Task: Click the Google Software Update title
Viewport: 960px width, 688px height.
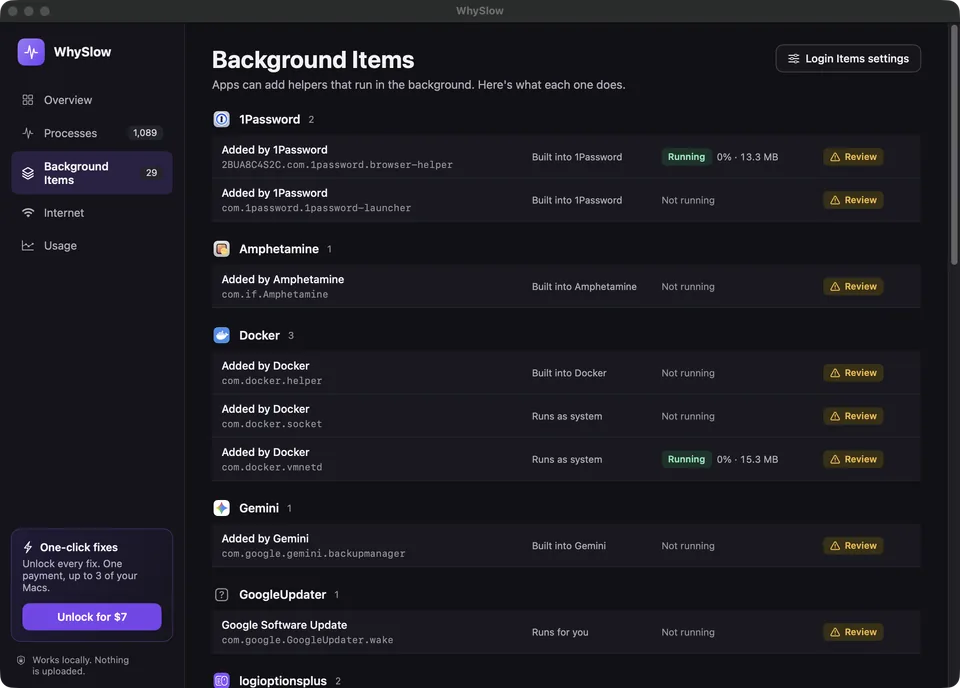Action: pyautogui.click(x=284, y=625)
